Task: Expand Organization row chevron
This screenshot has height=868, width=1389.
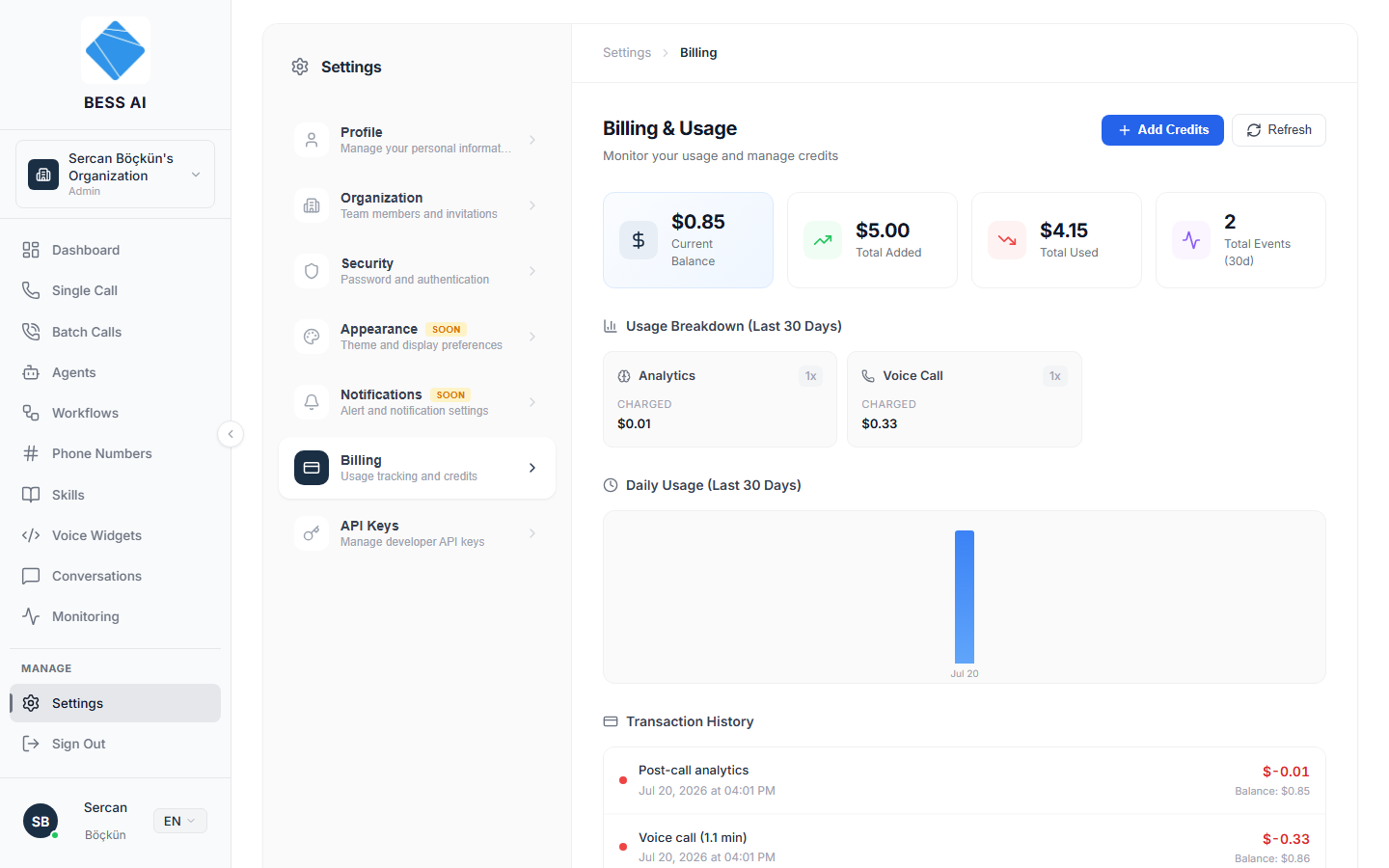Action: 532,205
